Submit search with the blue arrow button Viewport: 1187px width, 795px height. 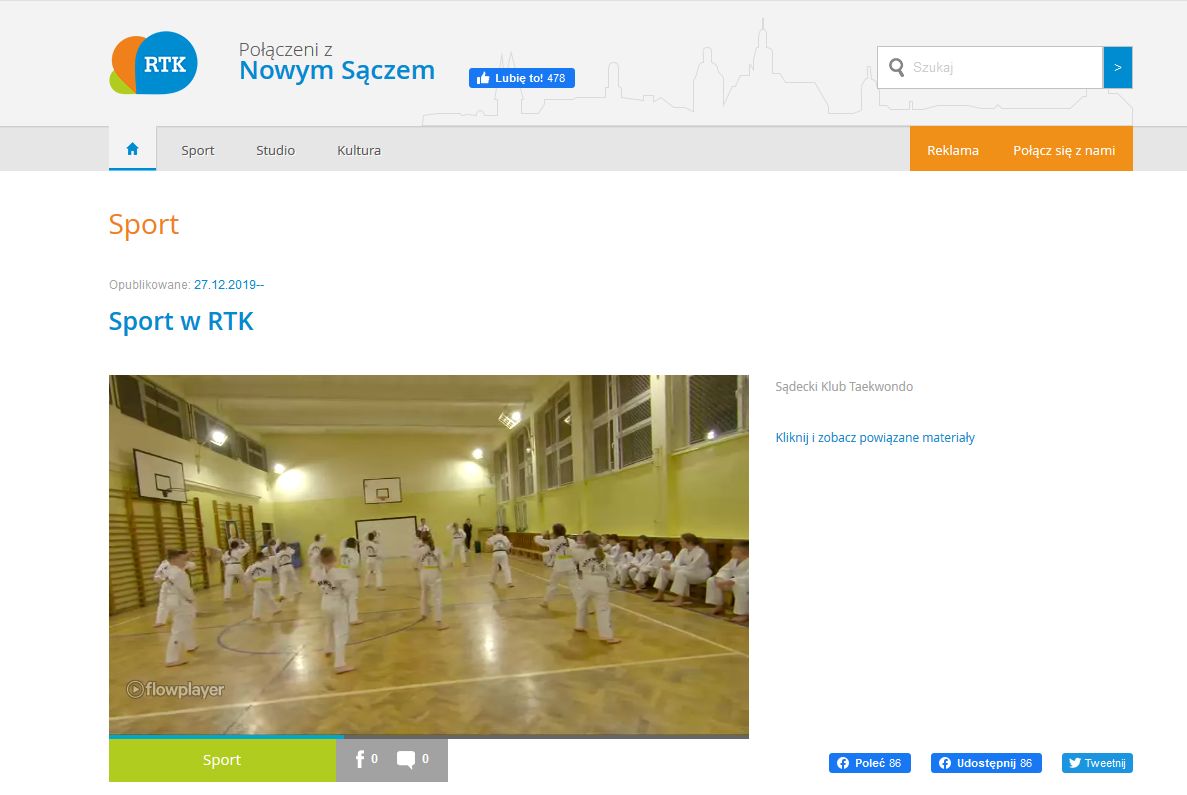pyautogui.click(x=1117, y=67)
